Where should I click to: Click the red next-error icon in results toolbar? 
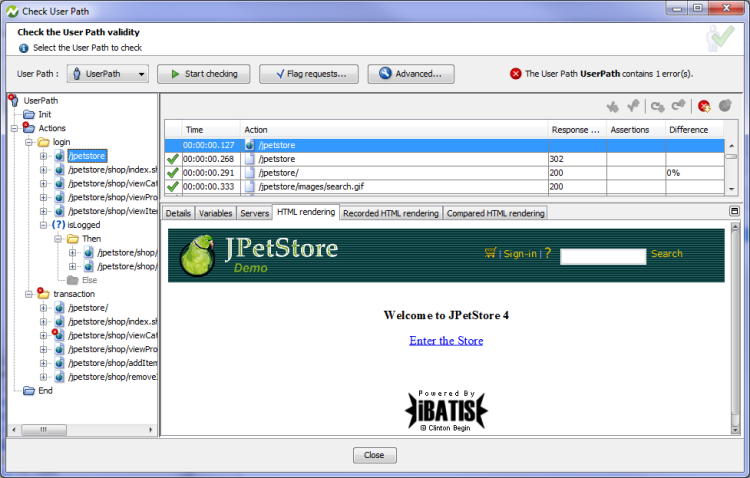pos(704,105)
